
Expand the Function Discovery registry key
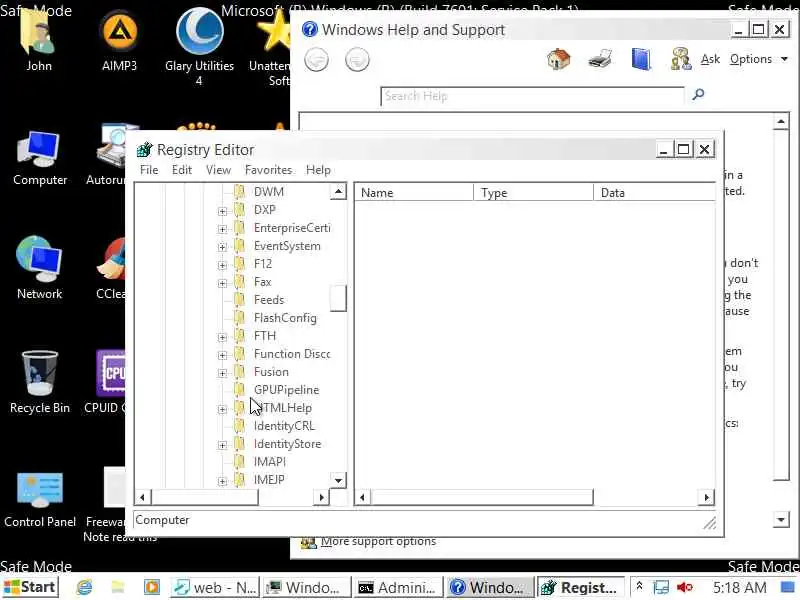(x=222, y=355)
